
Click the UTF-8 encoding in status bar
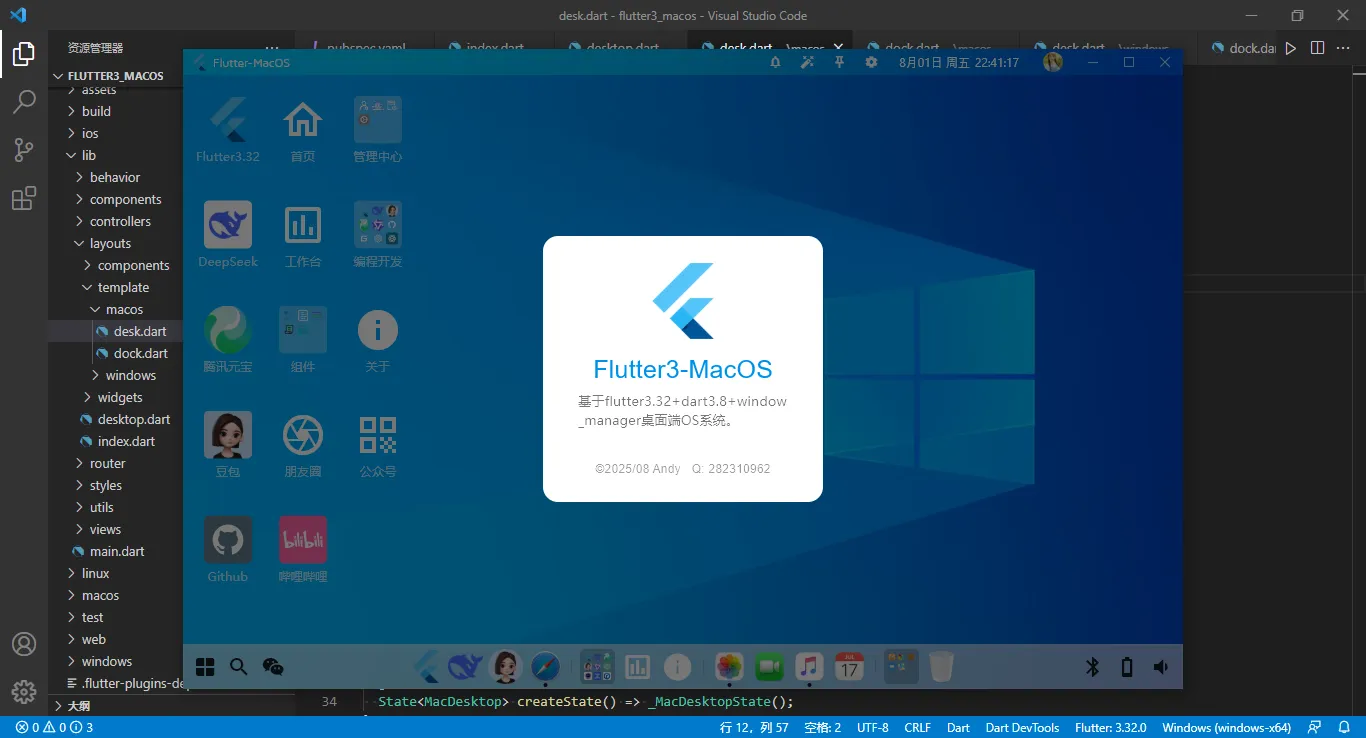click(x=872, y=727)
